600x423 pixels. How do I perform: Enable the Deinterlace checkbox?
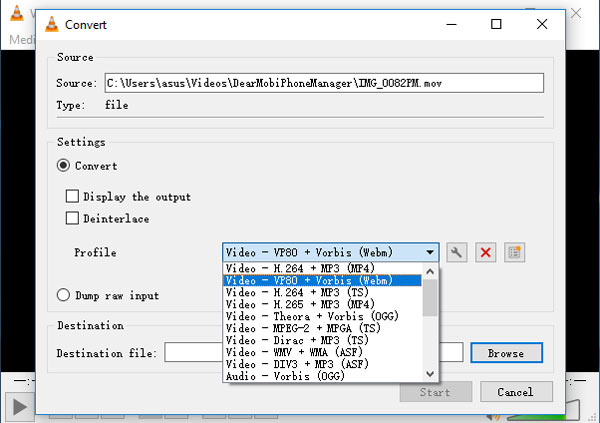click(72, 218)
